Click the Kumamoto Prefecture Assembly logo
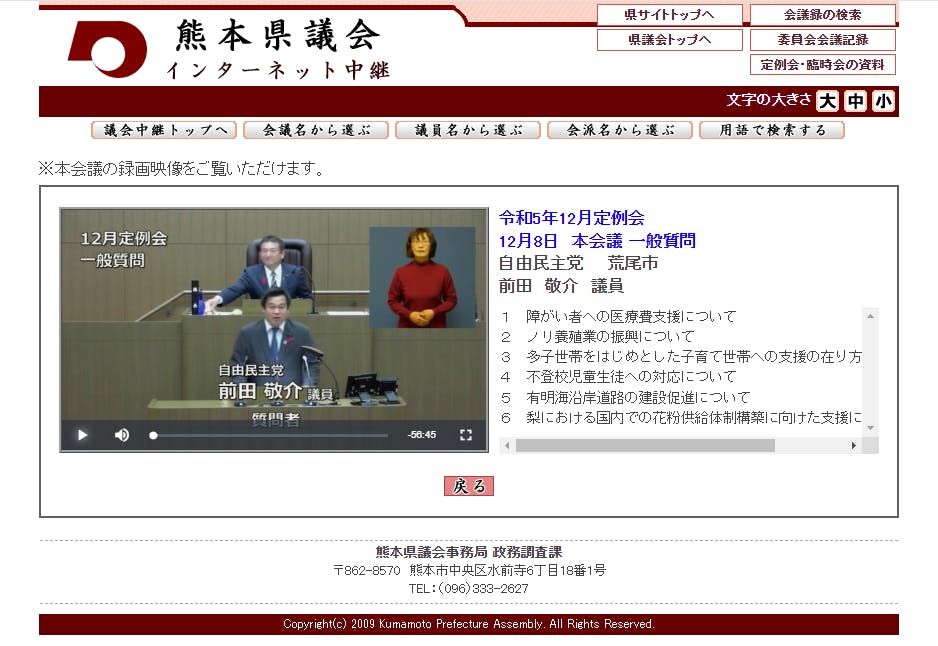The height and width of the screenshot is (646, 938). pos(108,48)
